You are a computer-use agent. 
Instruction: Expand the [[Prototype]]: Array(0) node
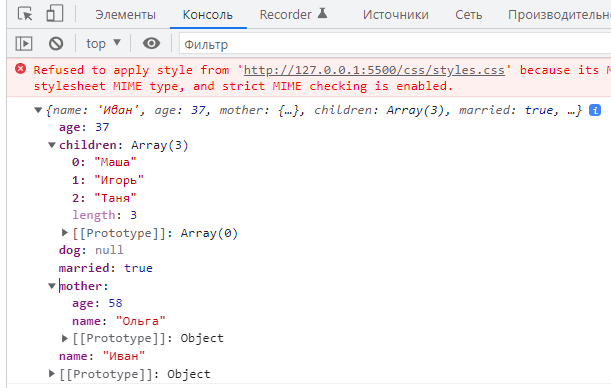pos(65,233)
